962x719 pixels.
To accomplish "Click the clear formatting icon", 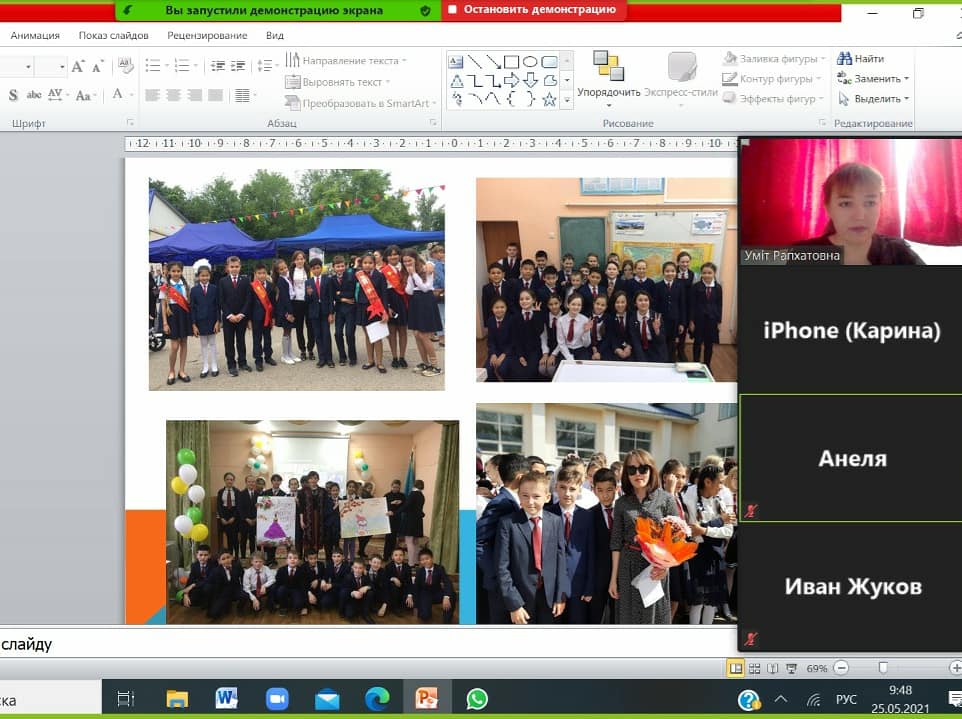I will pyautogui.click(x=126, y=66).
